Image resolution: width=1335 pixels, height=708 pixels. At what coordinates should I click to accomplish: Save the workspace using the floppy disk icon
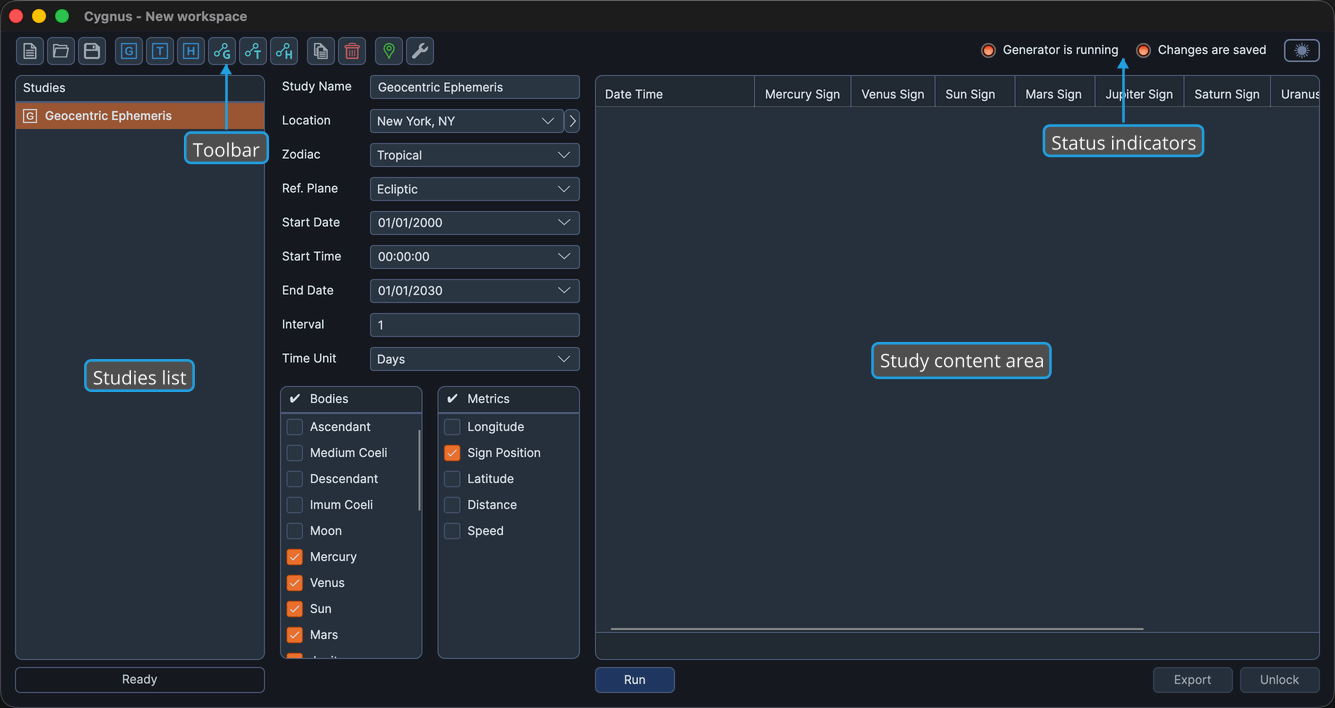[x=92, y=51]
